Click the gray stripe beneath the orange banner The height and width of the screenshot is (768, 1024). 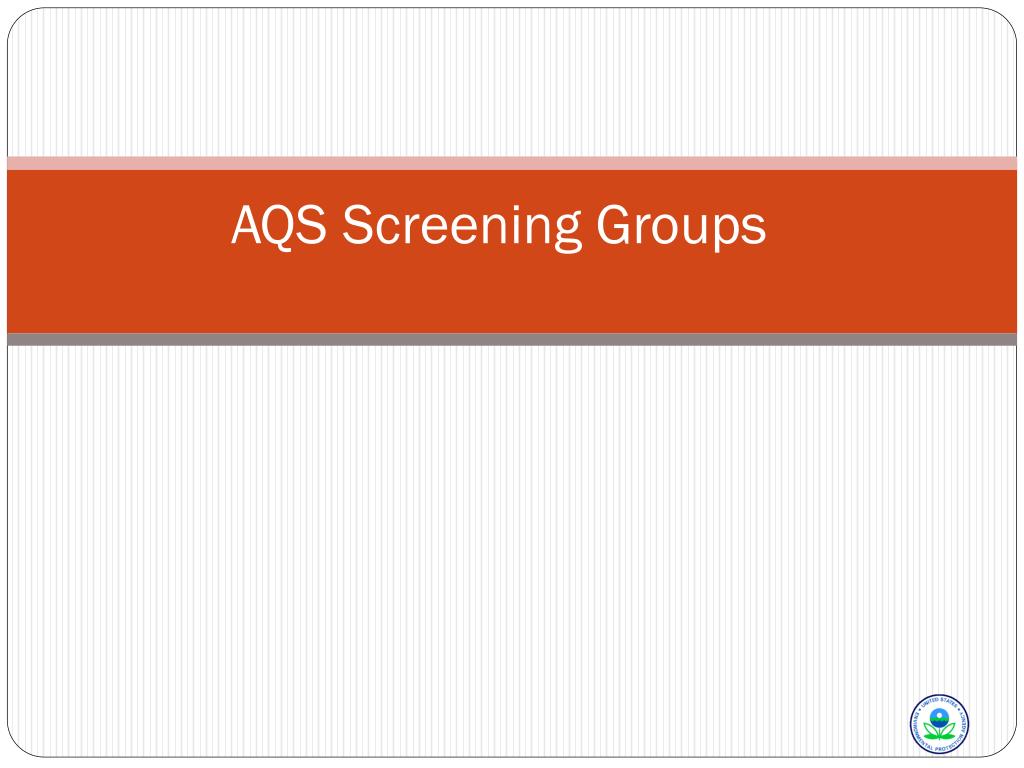(512, 339)
